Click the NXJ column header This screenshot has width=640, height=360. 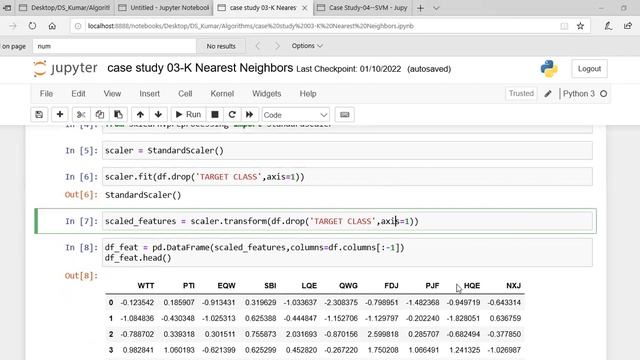coord(513,286)
